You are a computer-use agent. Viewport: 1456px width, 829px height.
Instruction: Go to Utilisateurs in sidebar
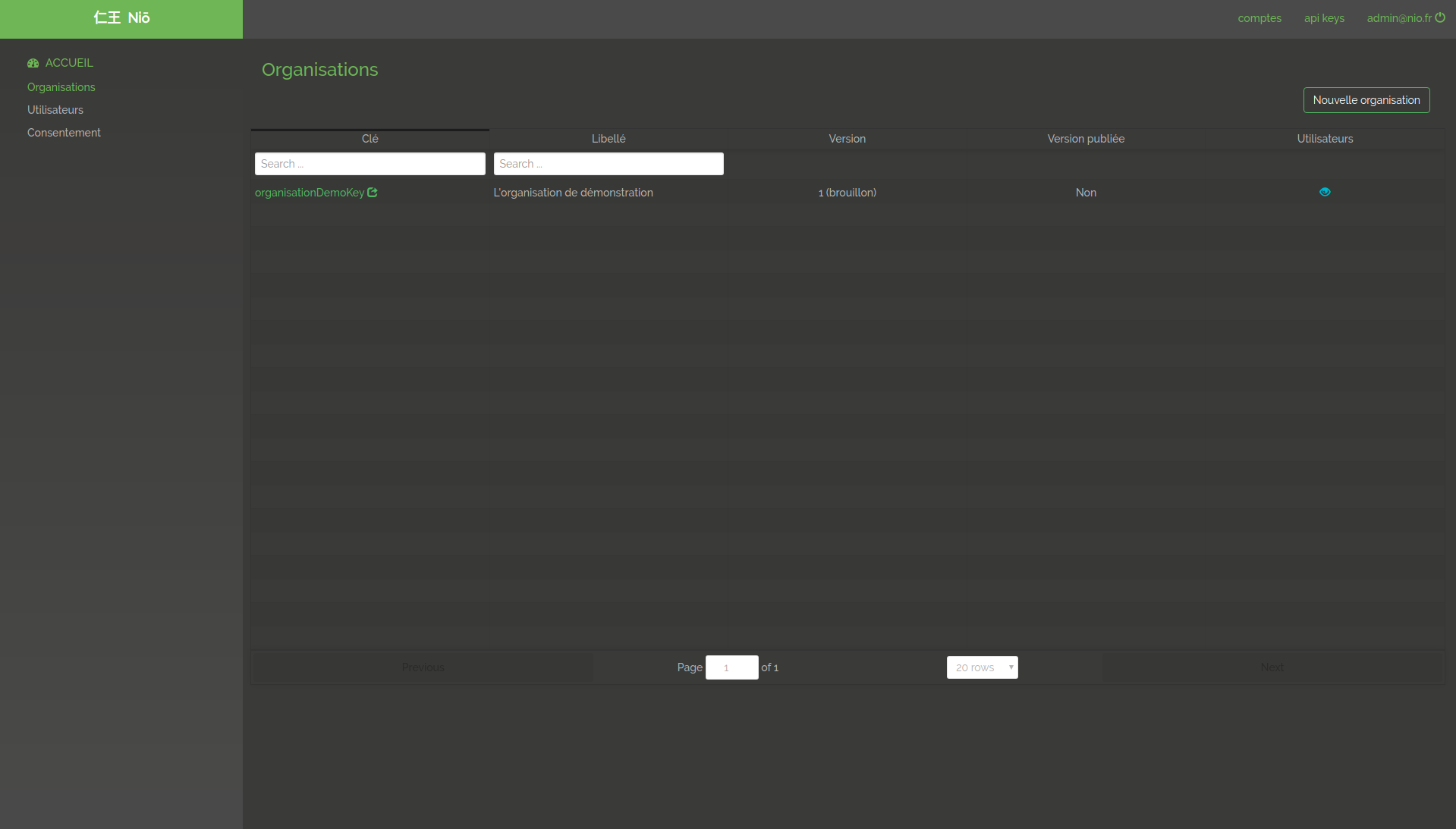(55, 110)
